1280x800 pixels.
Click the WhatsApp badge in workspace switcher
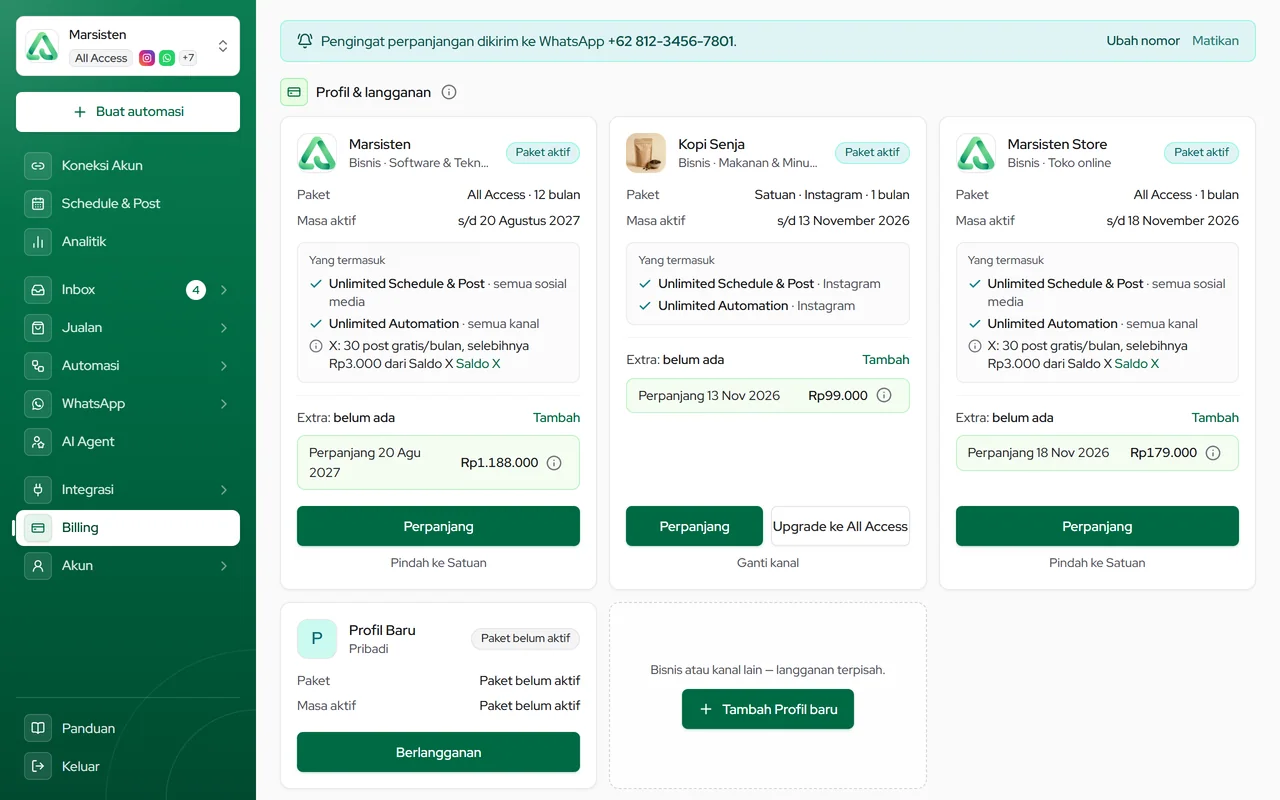(x=167, y=58)
